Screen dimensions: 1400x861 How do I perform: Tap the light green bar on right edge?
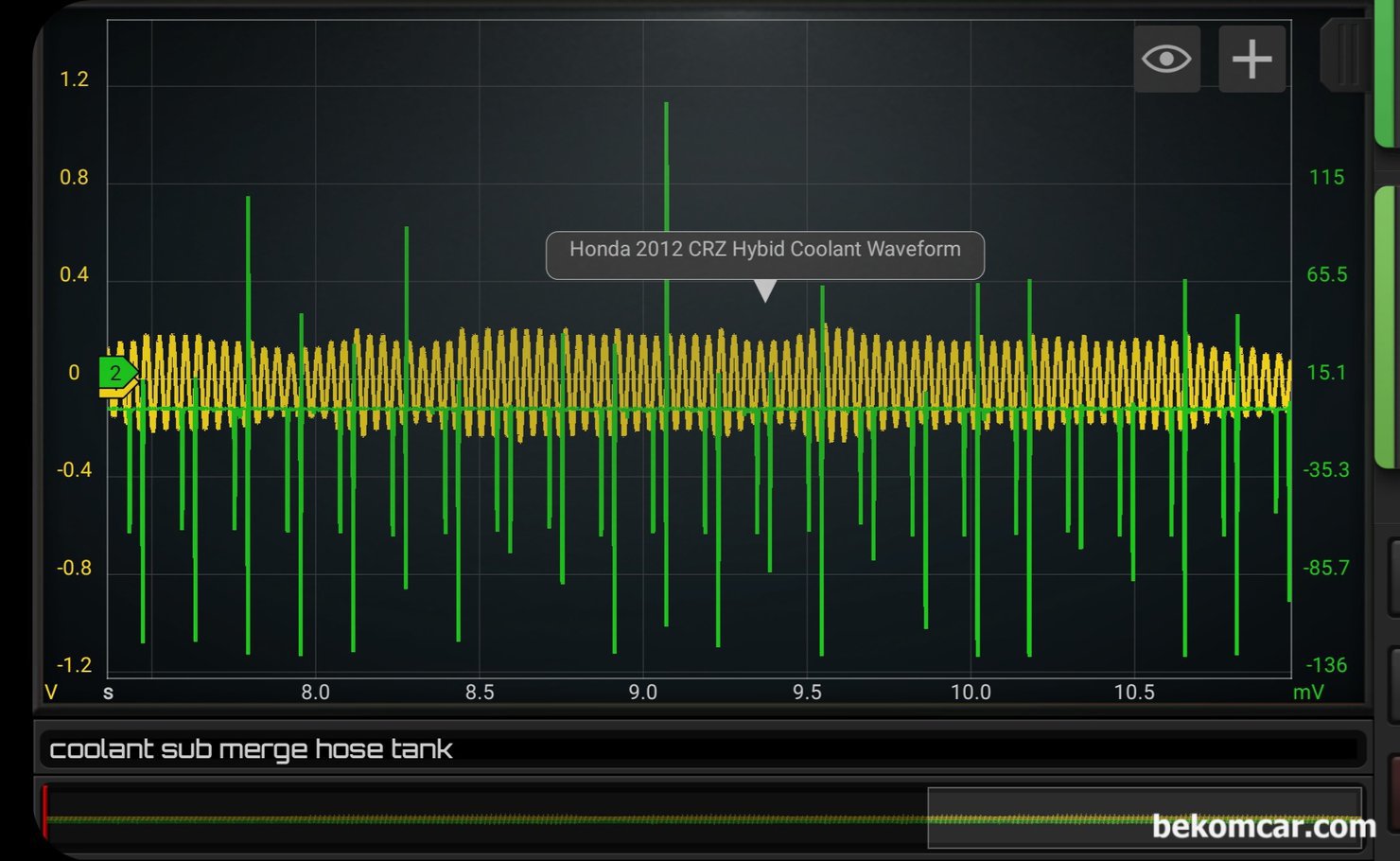(x=1386, y=326)
